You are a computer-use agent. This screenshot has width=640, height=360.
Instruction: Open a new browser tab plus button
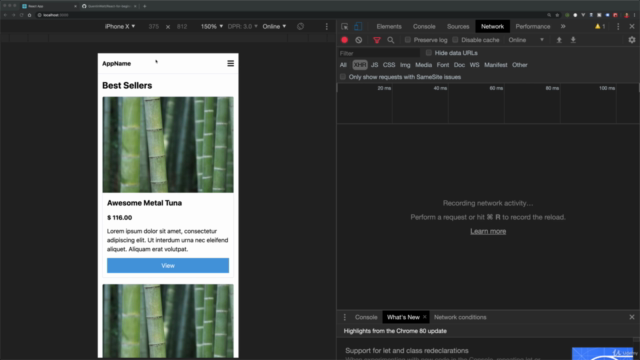(144, 6)
